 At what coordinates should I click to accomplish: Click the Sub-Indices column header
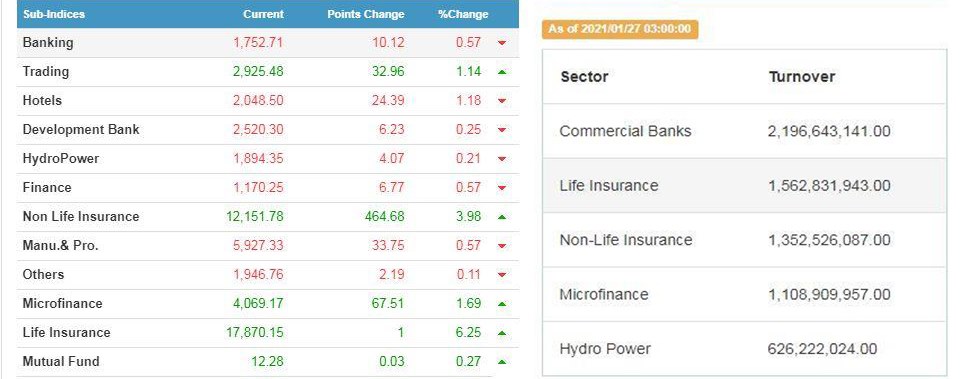click(54, 14)
